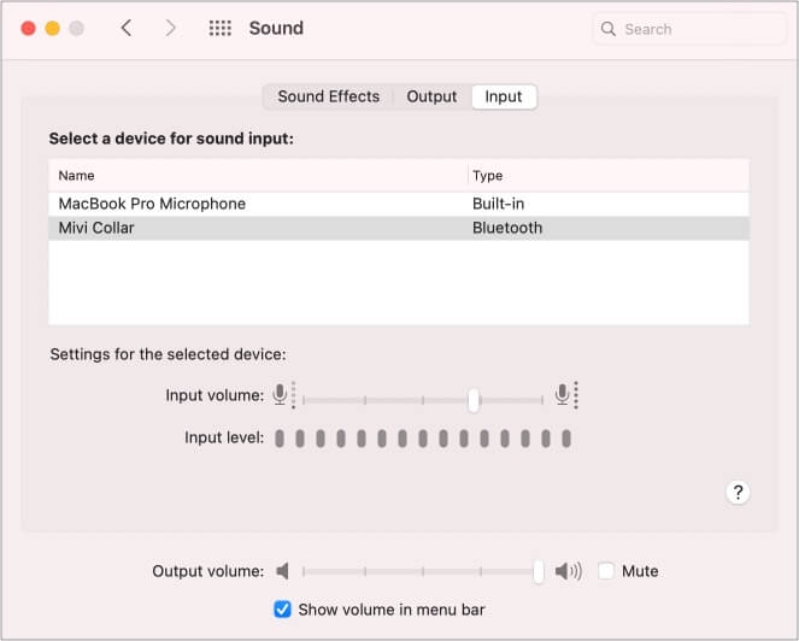799x641 pixels.
Task: Click the Show volume in menu bar label
Action: pos(391,609)
